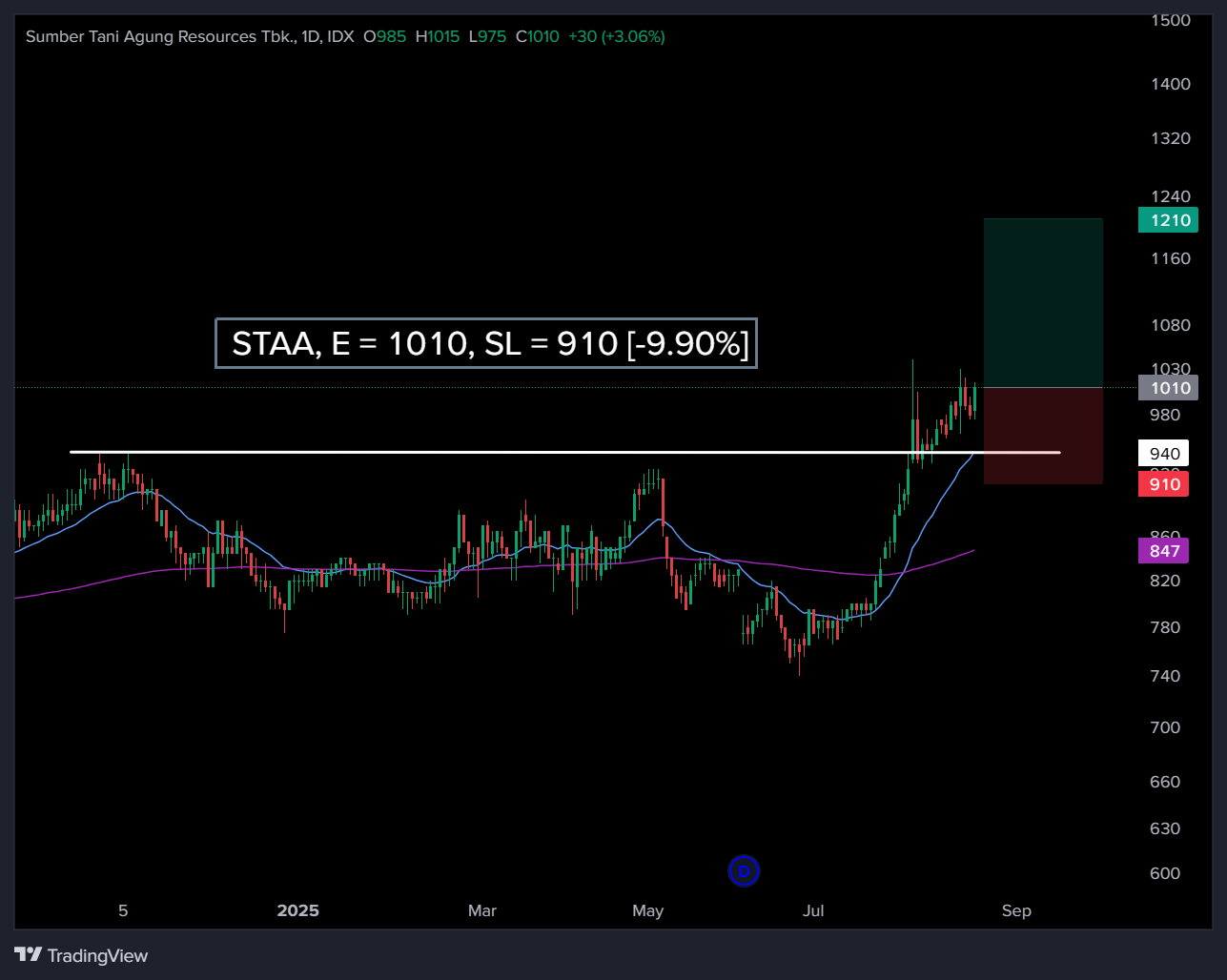This screenshot has width=1227, height=980.
Task: Click the change value +30 (+3.06%)
Action: [617, 36]
